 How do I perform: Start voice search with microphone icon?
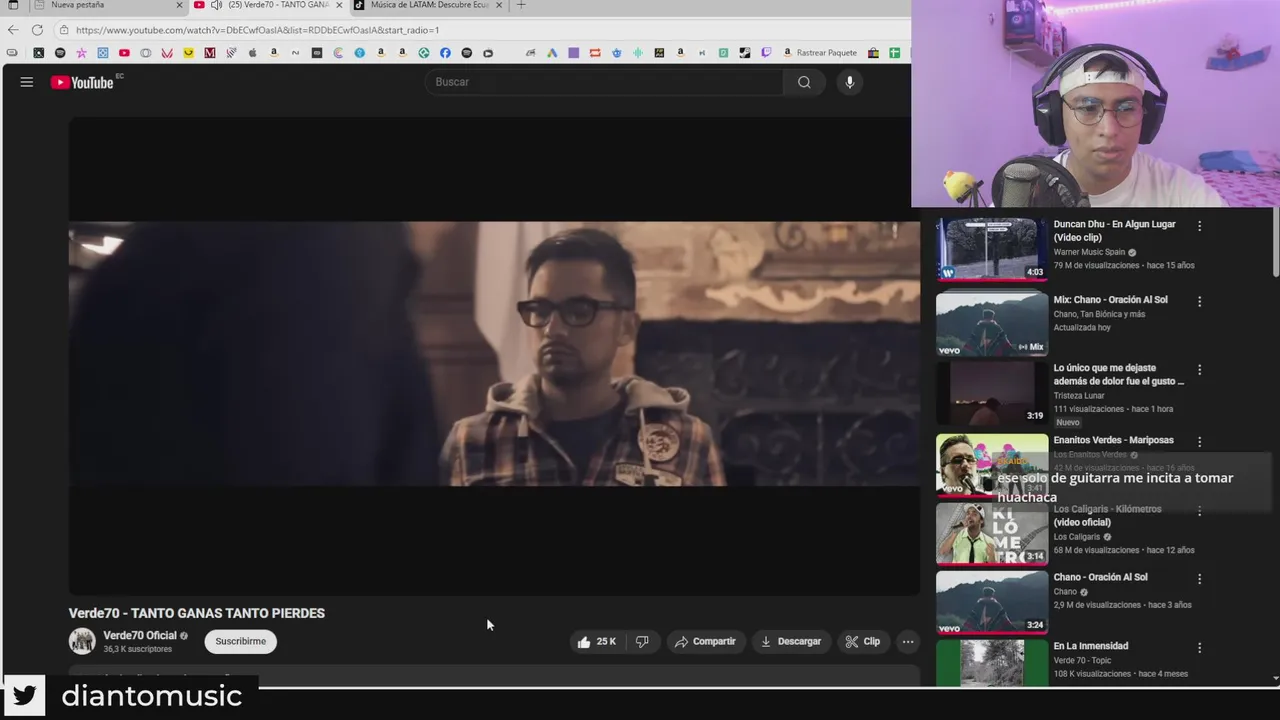click(849, 82)
